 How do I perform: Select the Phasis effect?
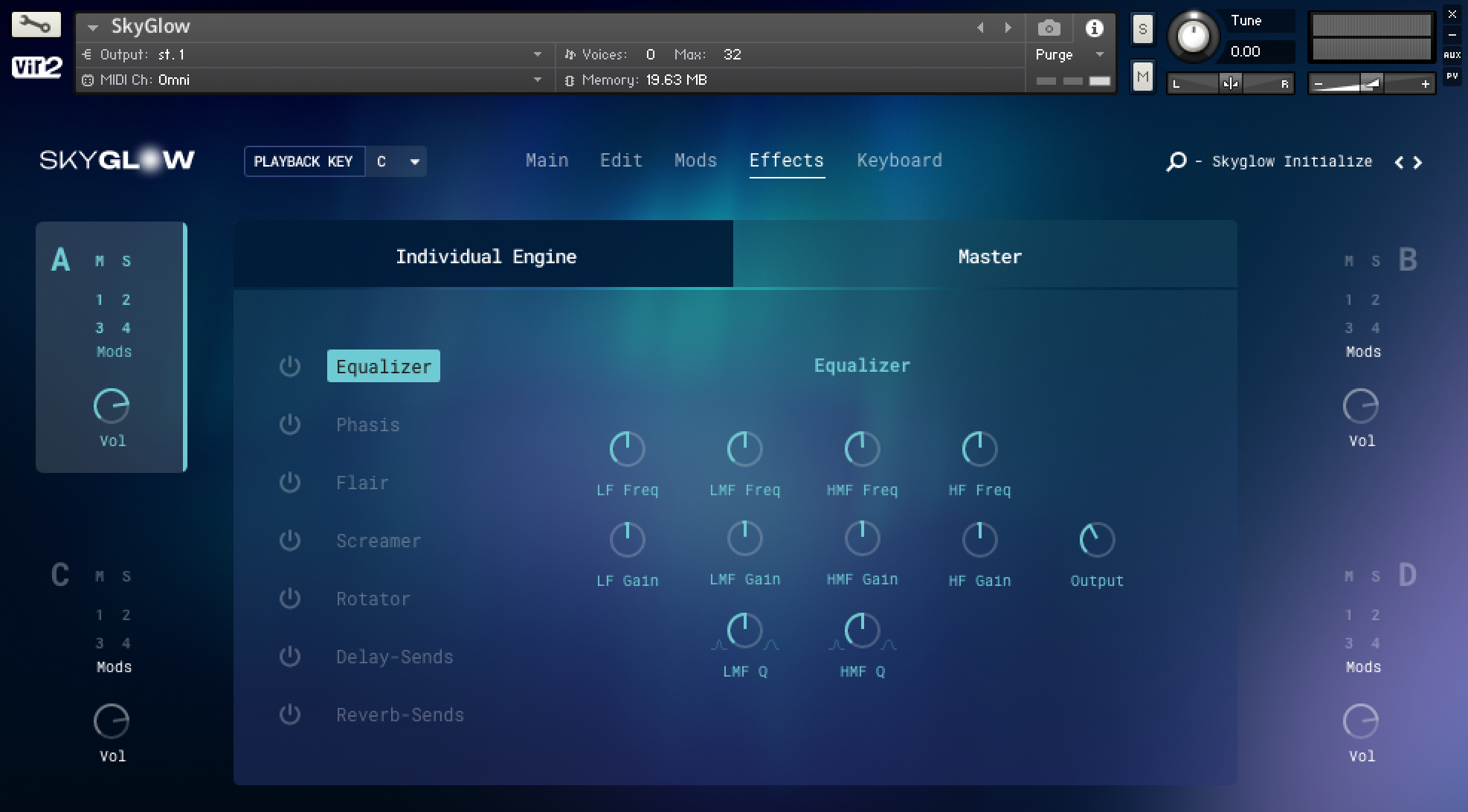(367, 425)
